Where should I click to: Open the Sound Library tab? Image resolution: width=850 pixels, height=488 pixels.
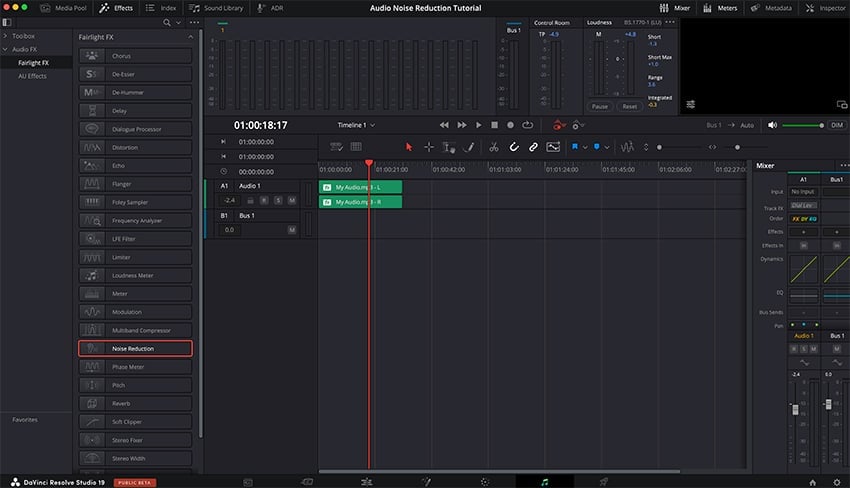tap(216, 8)
